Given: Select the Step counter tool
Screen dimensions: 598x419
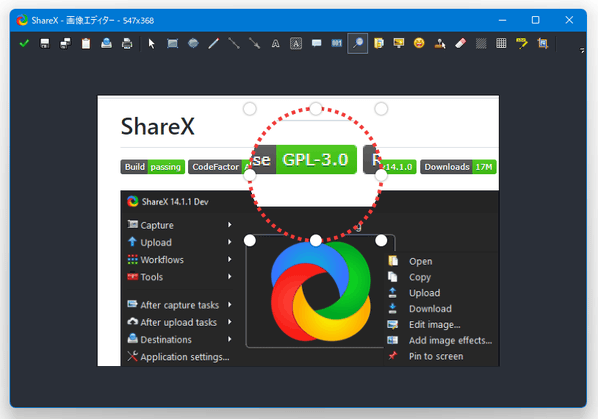Looking at the screenshot, I should [x=337, y=43].
